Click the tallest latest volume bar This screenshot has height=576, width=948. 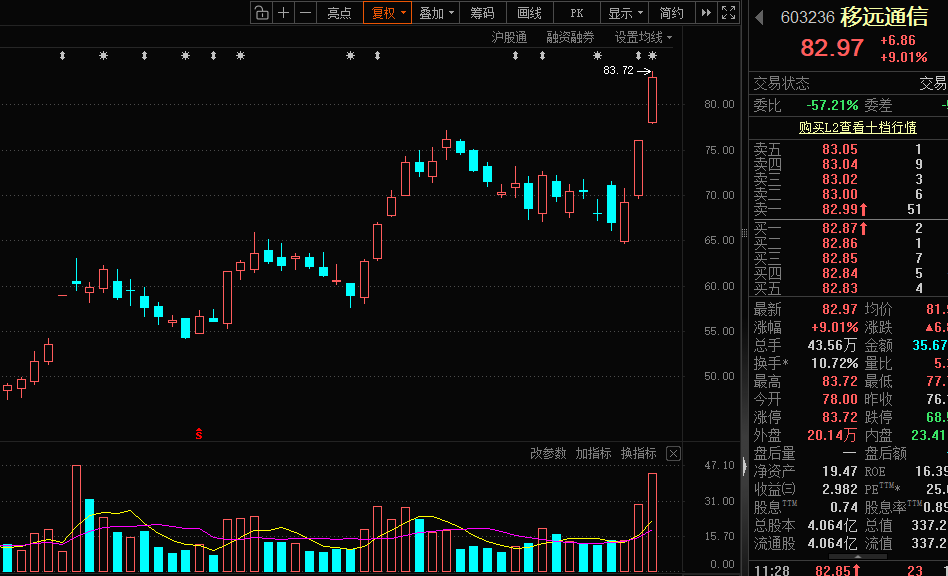(652, 523)
